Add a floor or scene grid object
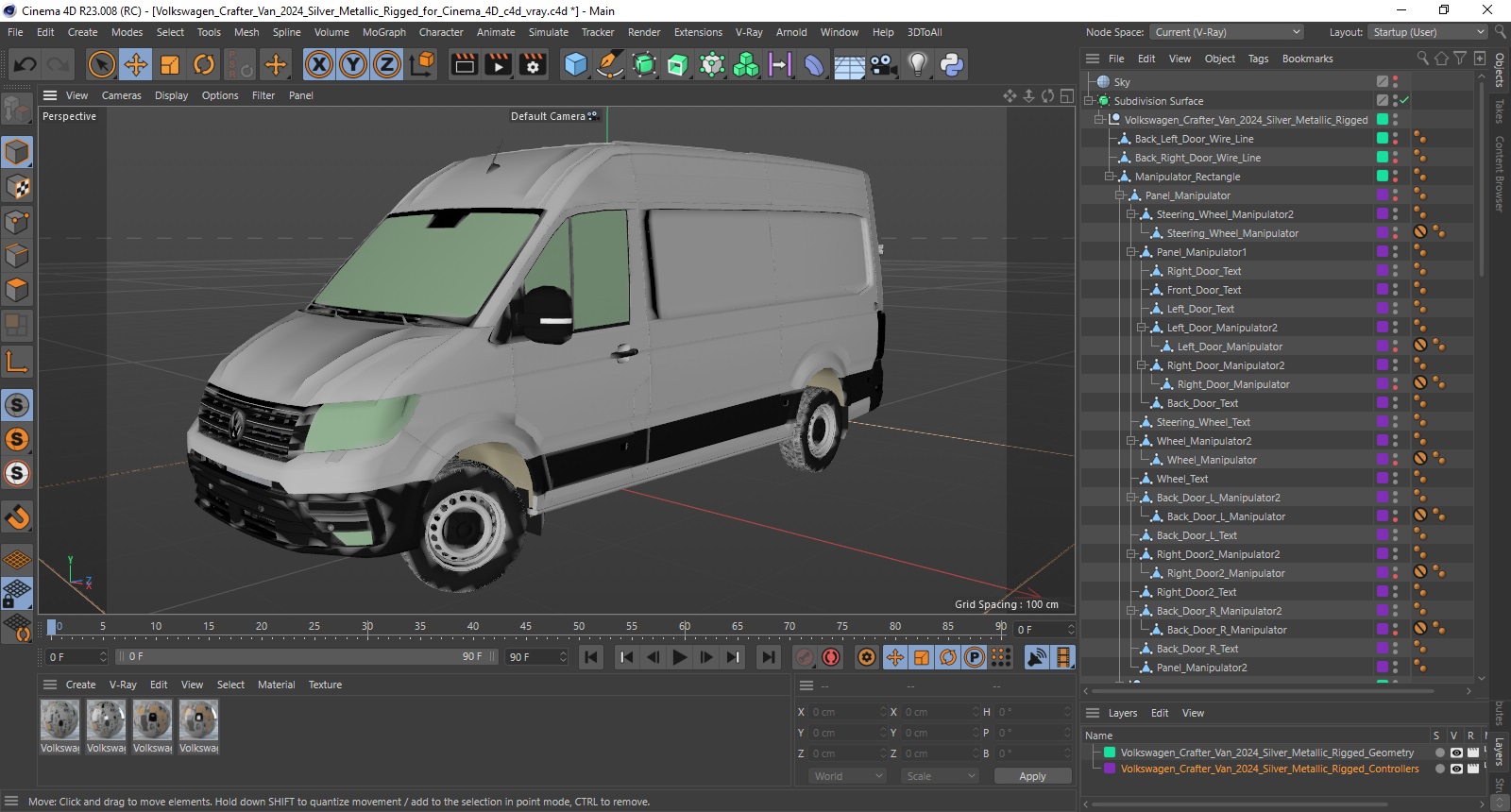 point(849,64)
